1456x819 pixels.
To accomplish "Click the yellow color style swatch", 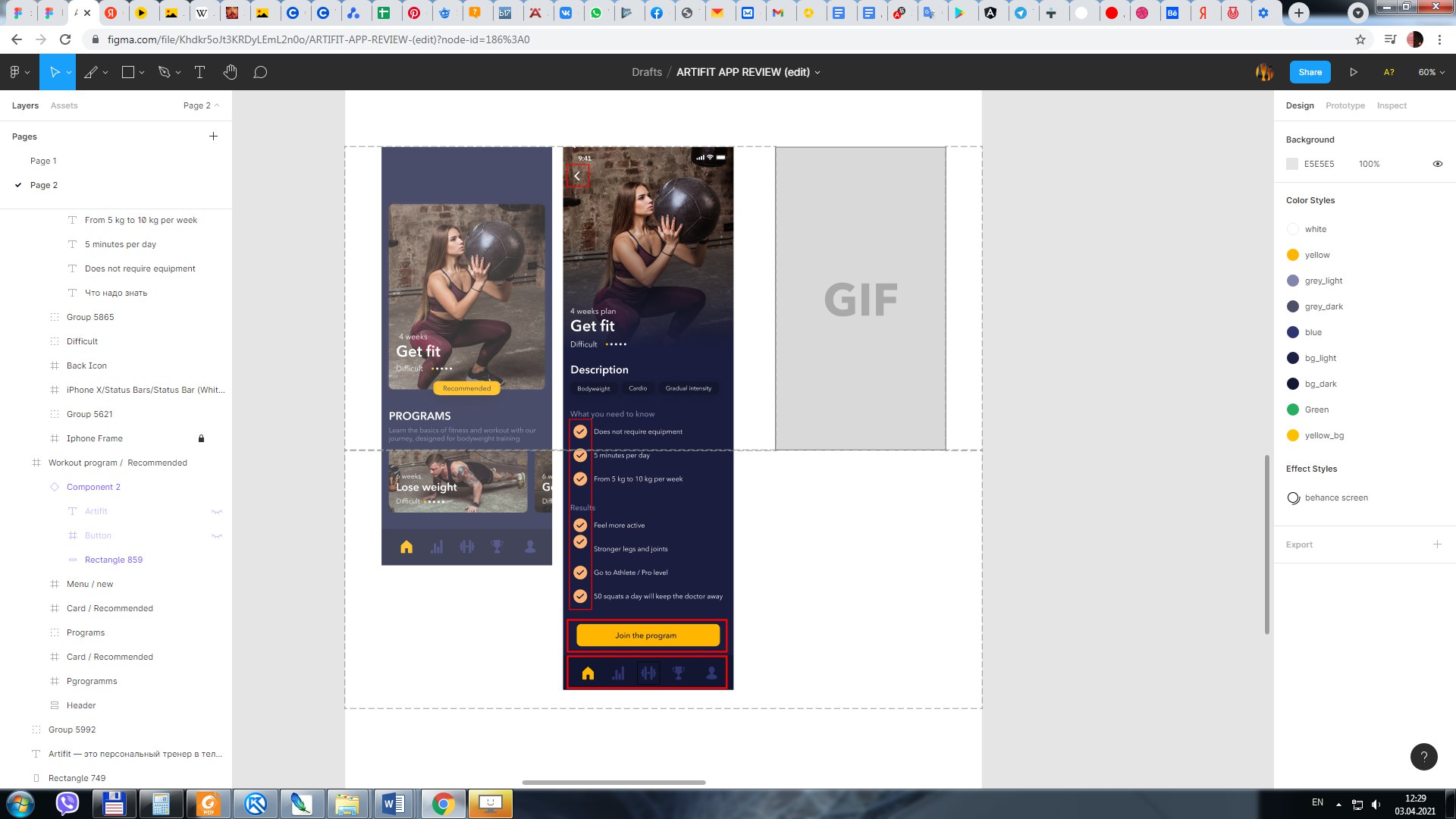I will click(1293, 255).
